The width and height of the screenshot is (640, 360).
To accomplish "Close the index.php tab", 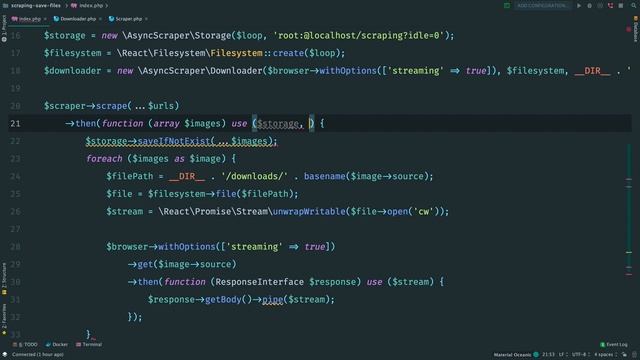I will click(45, 19).
